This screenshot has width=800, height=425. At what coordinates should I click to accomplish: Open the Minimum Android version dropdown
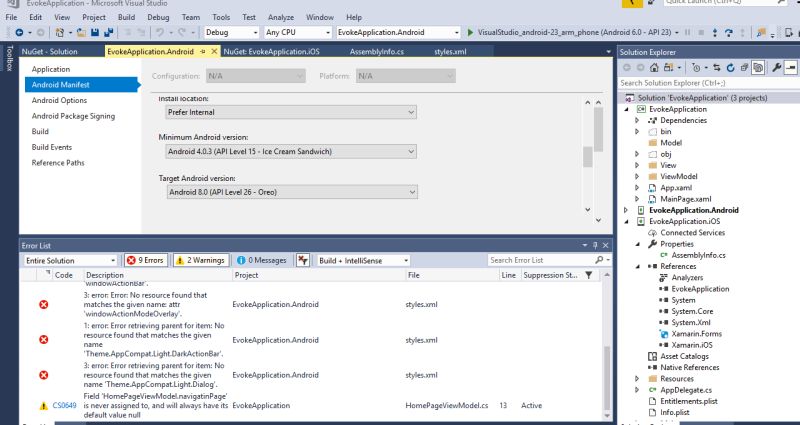pyautogui.click(x=291, y=152)
